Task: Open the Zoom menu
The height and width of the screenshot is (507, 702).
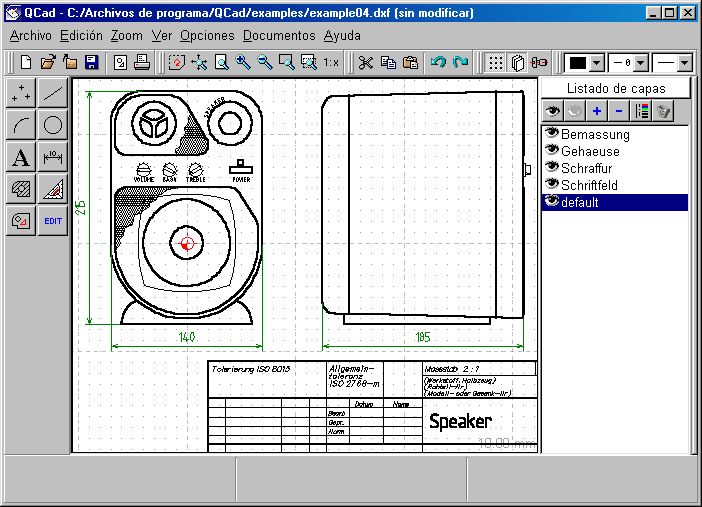Action: click(x=127, y=35)
